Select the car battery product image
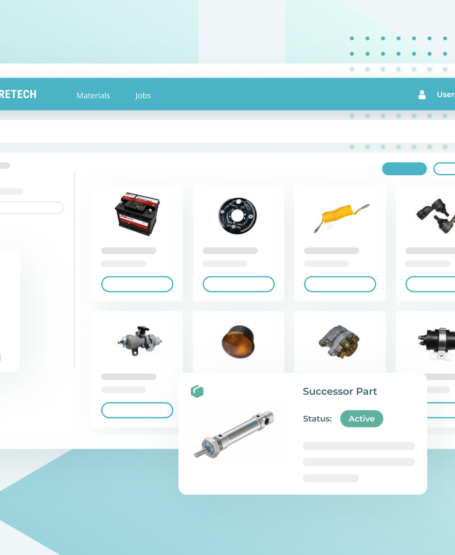This screenshot has width=455, height=555. point(137,213)
